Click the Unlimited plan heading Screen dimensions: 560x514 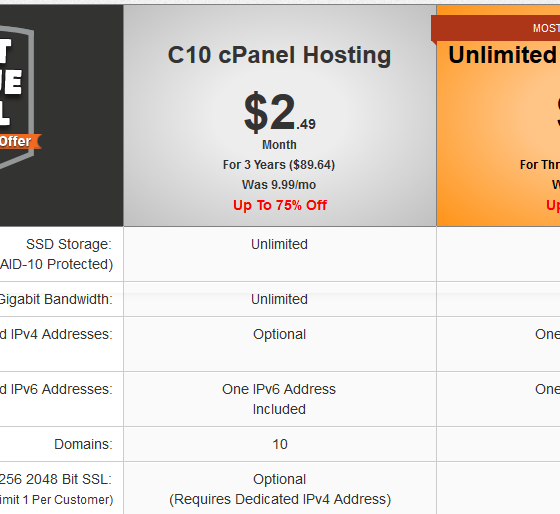coord(504,55)
